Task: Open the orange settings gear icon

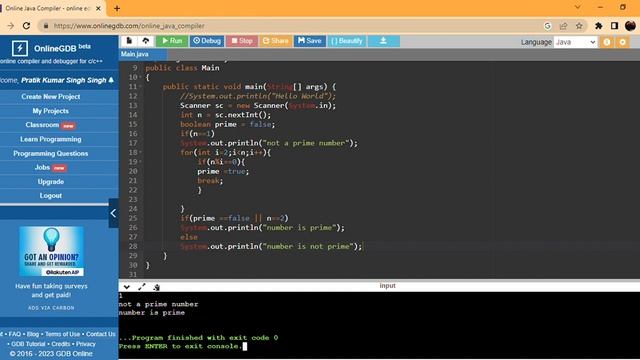Action: pos(622,42)
